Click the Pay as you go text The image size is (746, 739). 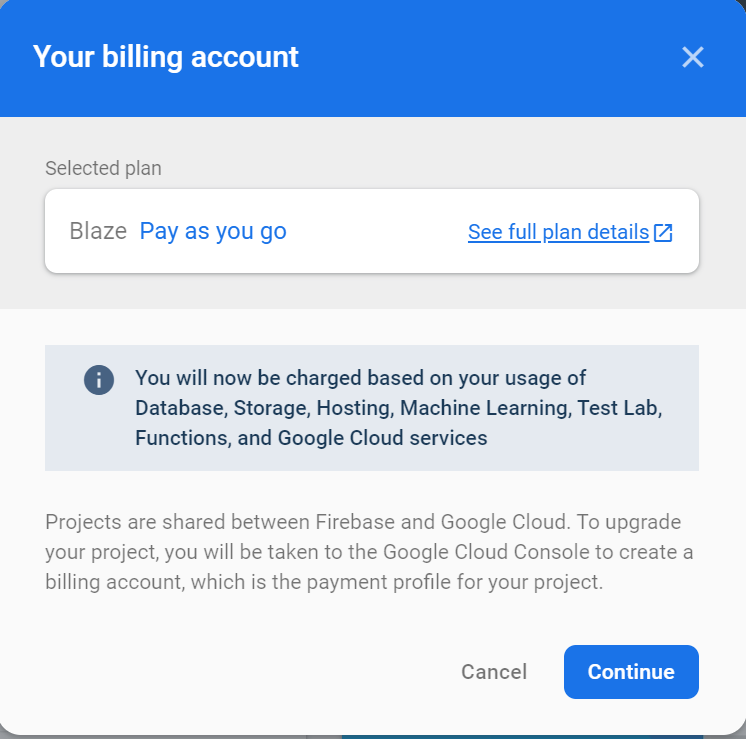pyautogui.click(x=213, y=231)
